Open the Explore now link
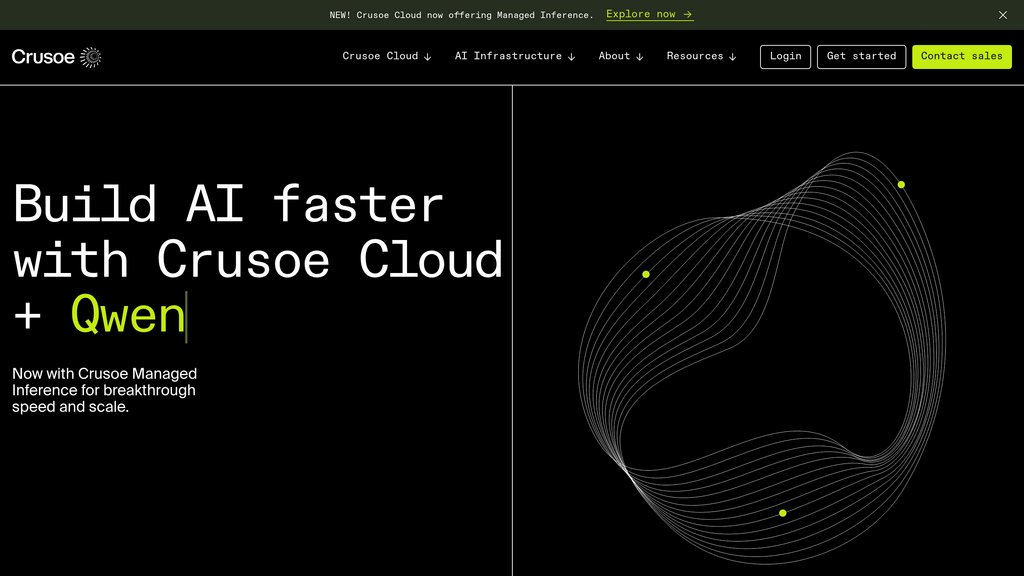 641,14
